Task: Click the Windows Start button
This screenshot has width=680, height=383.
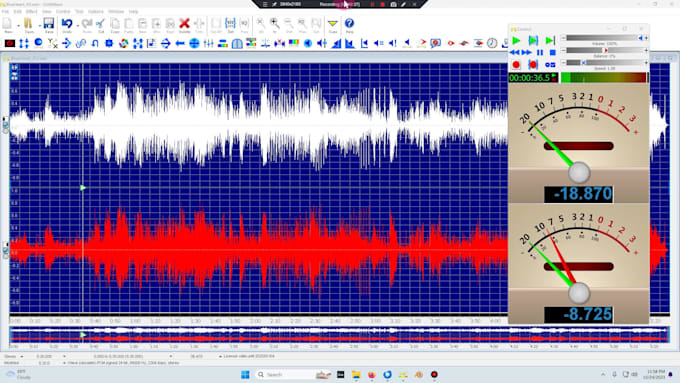Action: click(245, 374)
